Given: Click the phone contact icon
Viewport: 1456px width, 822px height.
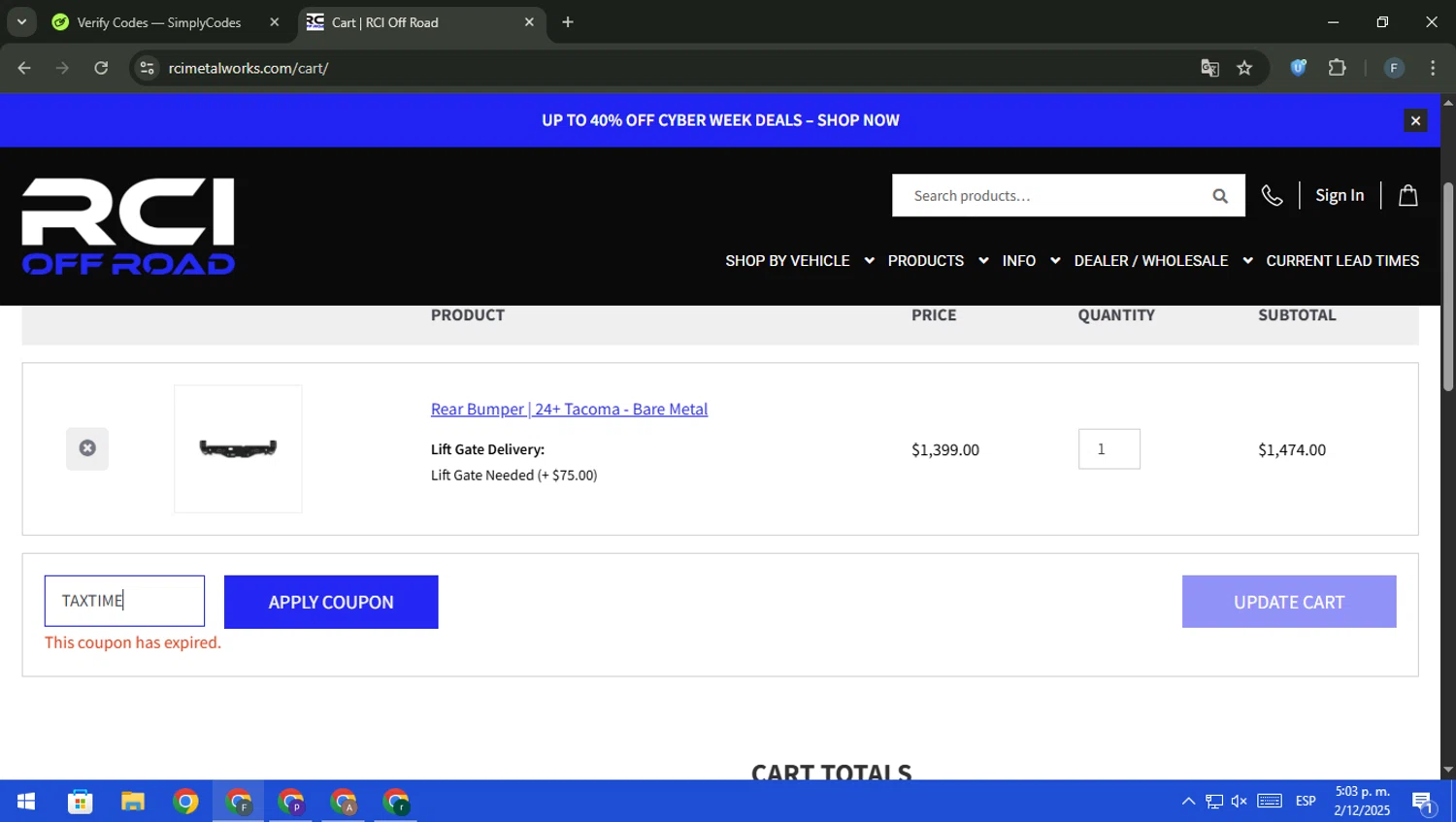Looking at the screenshot, I should [x=1272, y=196].
